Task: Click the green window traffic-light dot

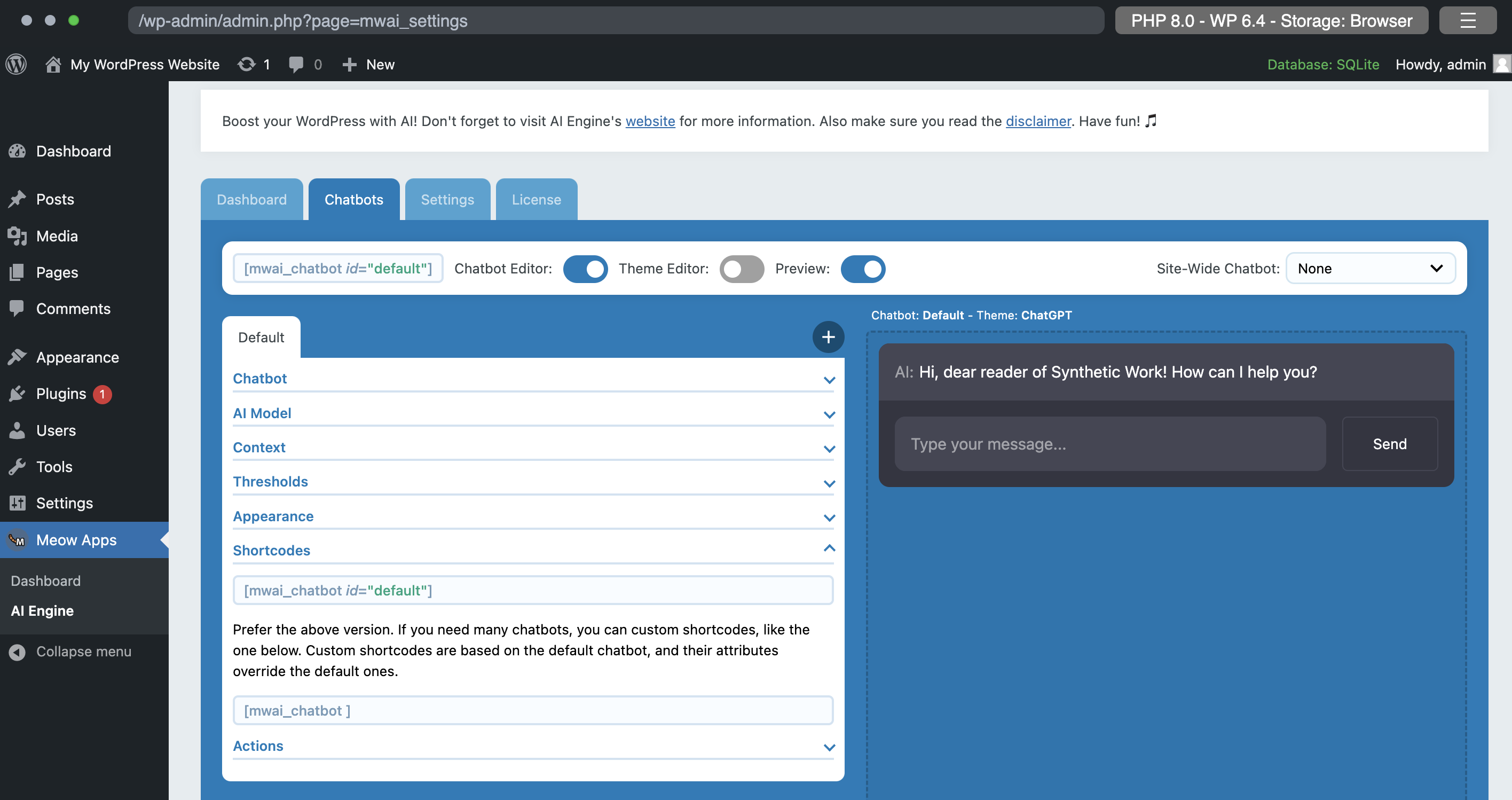Action: point(73,20)
